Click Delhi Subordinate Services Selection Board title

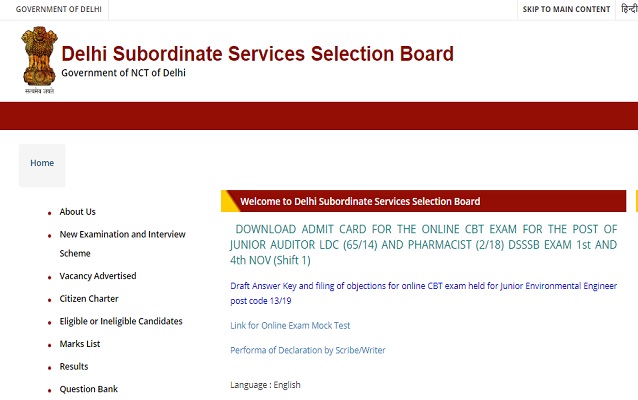tap(257, 54)
